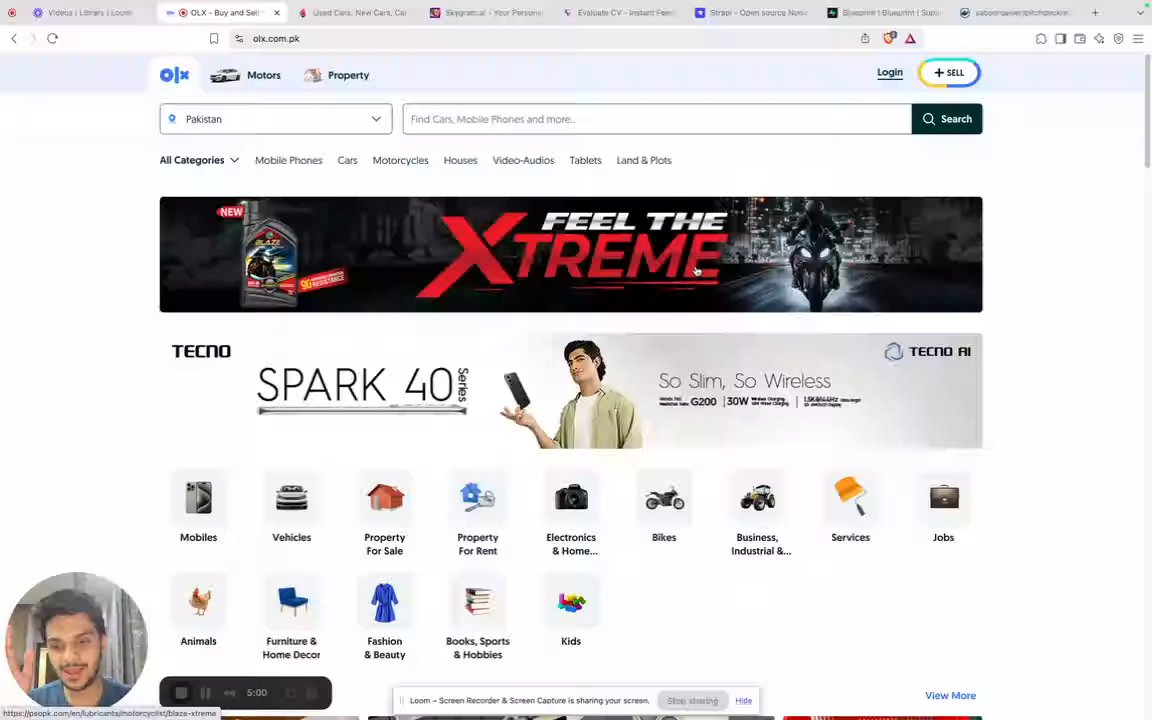Click the Brave rewards triangle icon
This screenshot has height=720, width=1152.
click(x=910, y=38)
